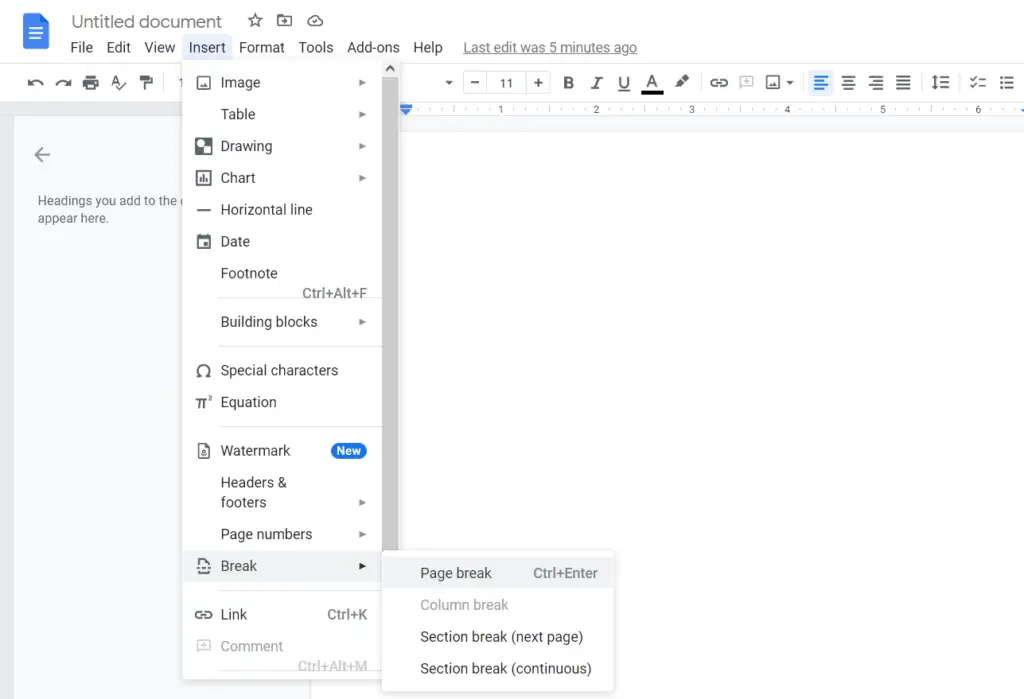
Task: Insert a link using the toolbar icon
Action: tap(719, 82)
